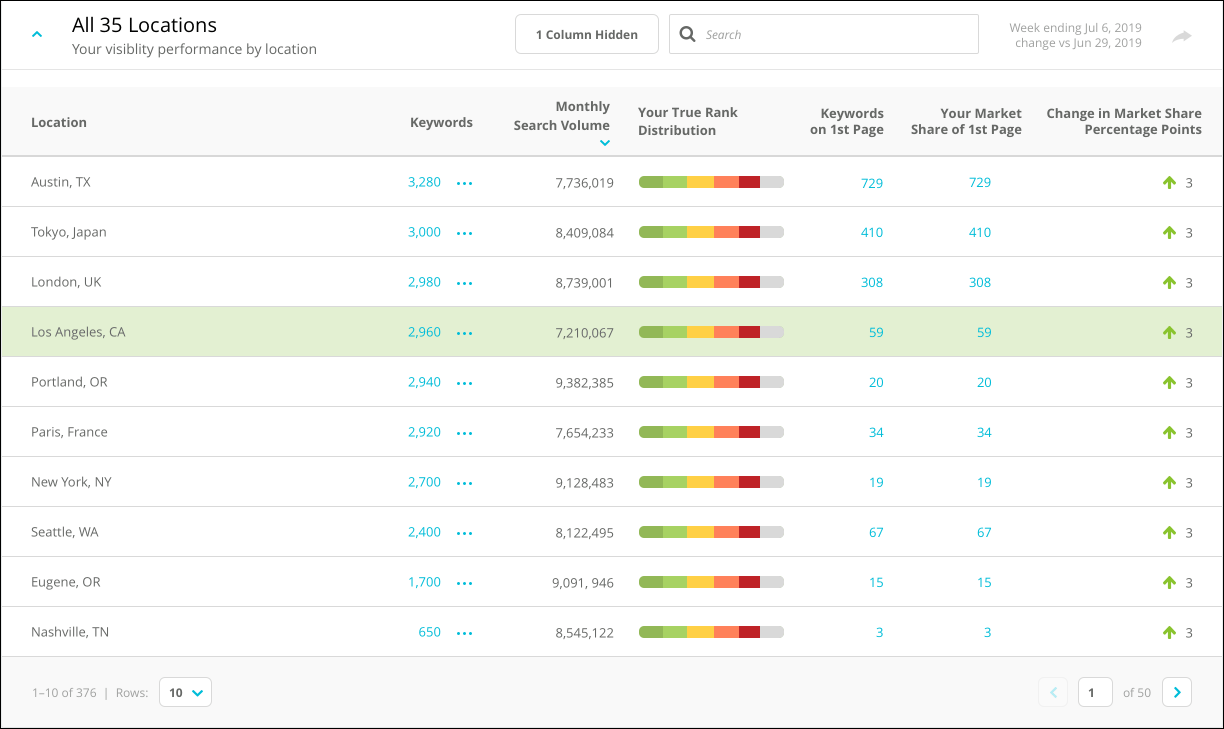This screenshot has height=729, width=1224.
Task: Open 308 Keywords on 1st Page for London
Action: click(x=872, y=282)
